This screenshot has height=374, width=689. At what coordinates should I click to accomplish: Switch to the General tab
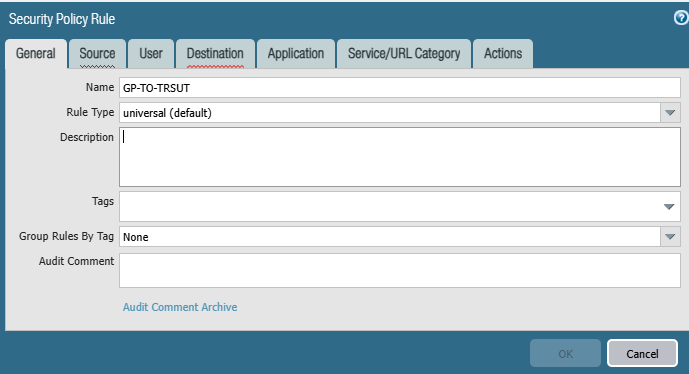36,54
